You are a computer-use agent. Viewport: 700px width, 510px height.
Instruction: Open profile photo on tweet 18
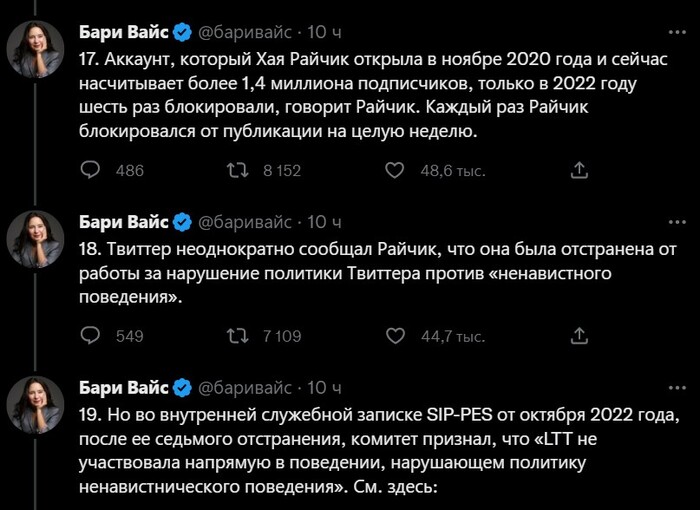(36, 238)
